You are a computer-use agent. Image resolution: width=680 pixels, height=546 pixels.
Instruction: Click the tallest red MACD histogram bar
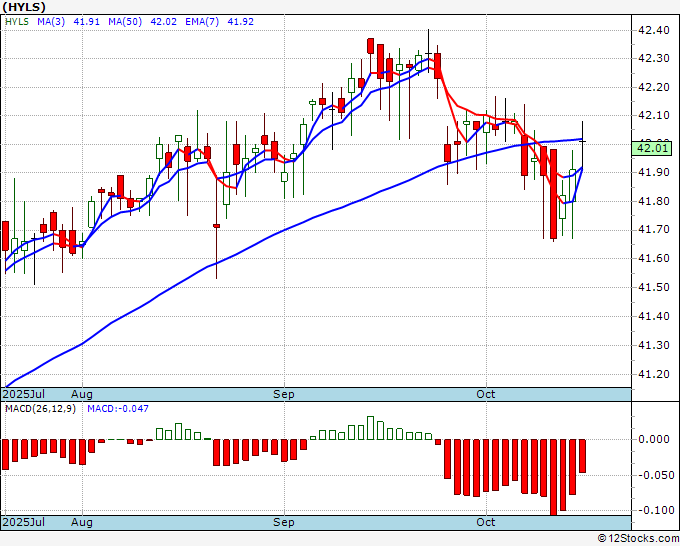(x=553, y=477)
